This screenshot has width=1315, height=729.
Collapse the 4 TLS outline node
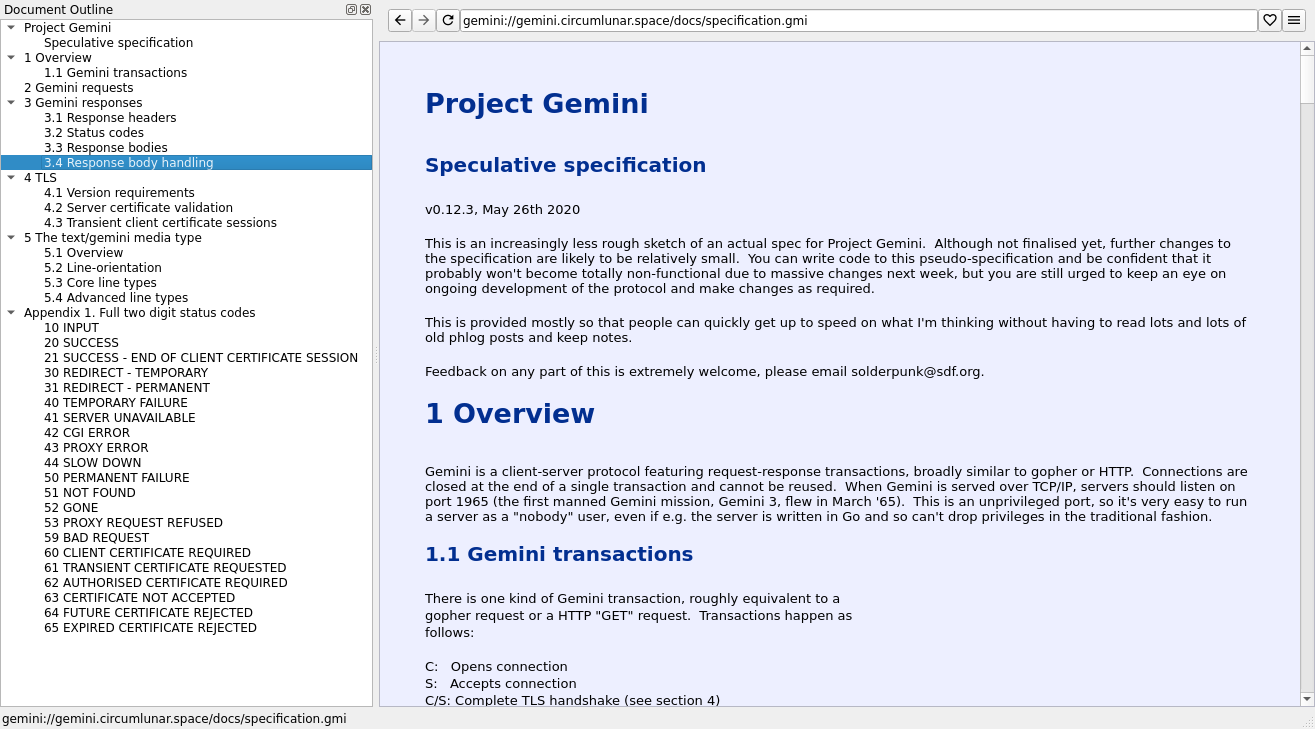pos(11,178)
